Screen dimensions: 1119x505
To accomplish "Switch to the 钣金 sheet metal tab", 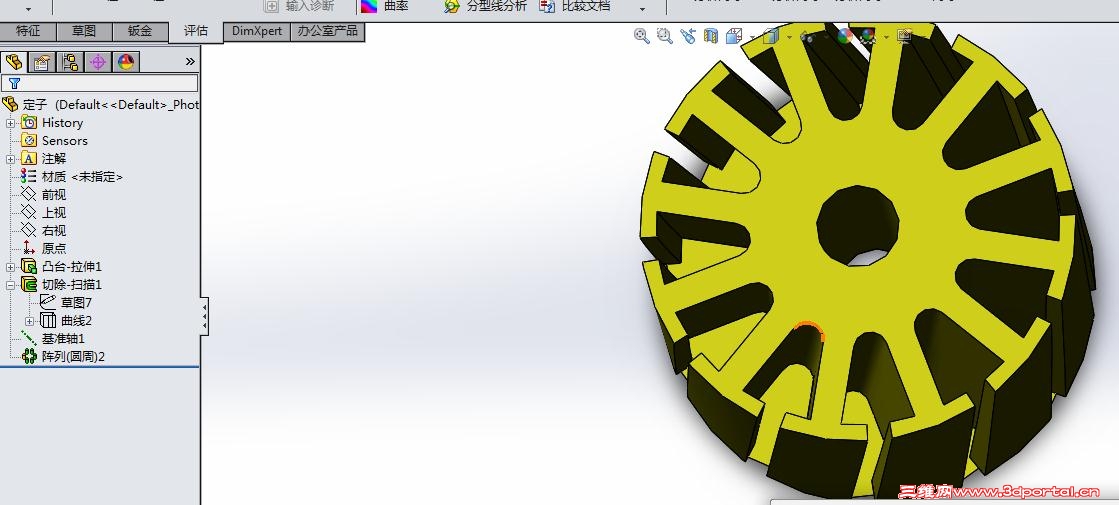I will click(140, 31).
